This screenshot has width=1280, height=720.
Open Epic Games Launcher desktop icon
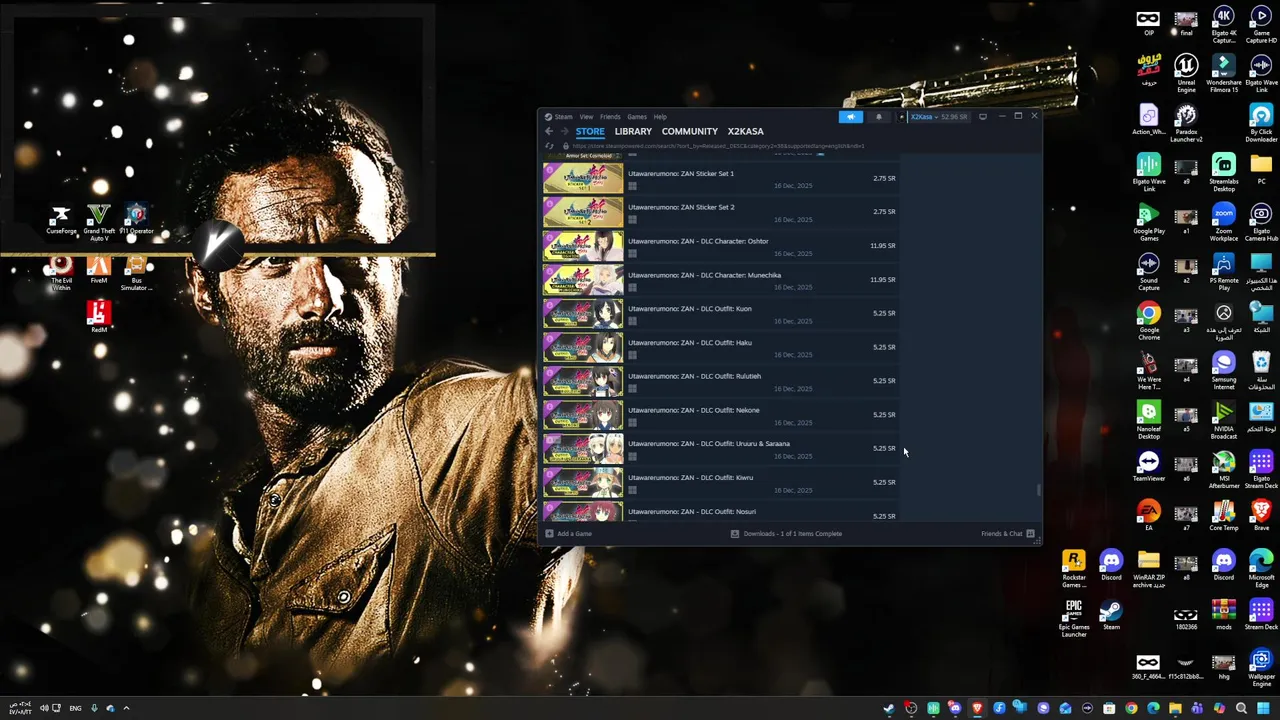point(1074,619)
